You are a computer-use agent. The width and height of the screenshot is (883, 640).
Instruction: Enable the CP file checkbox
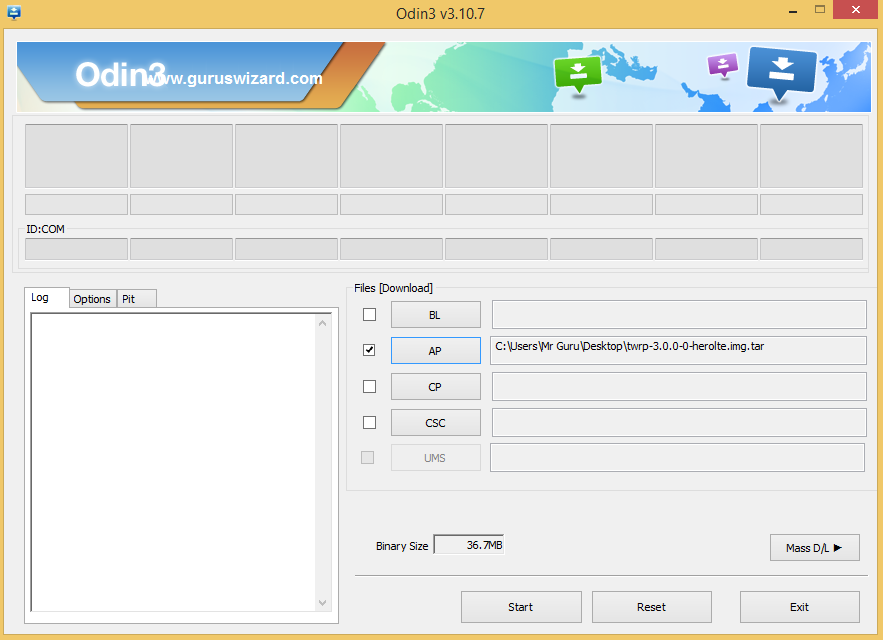pos(369,386)
